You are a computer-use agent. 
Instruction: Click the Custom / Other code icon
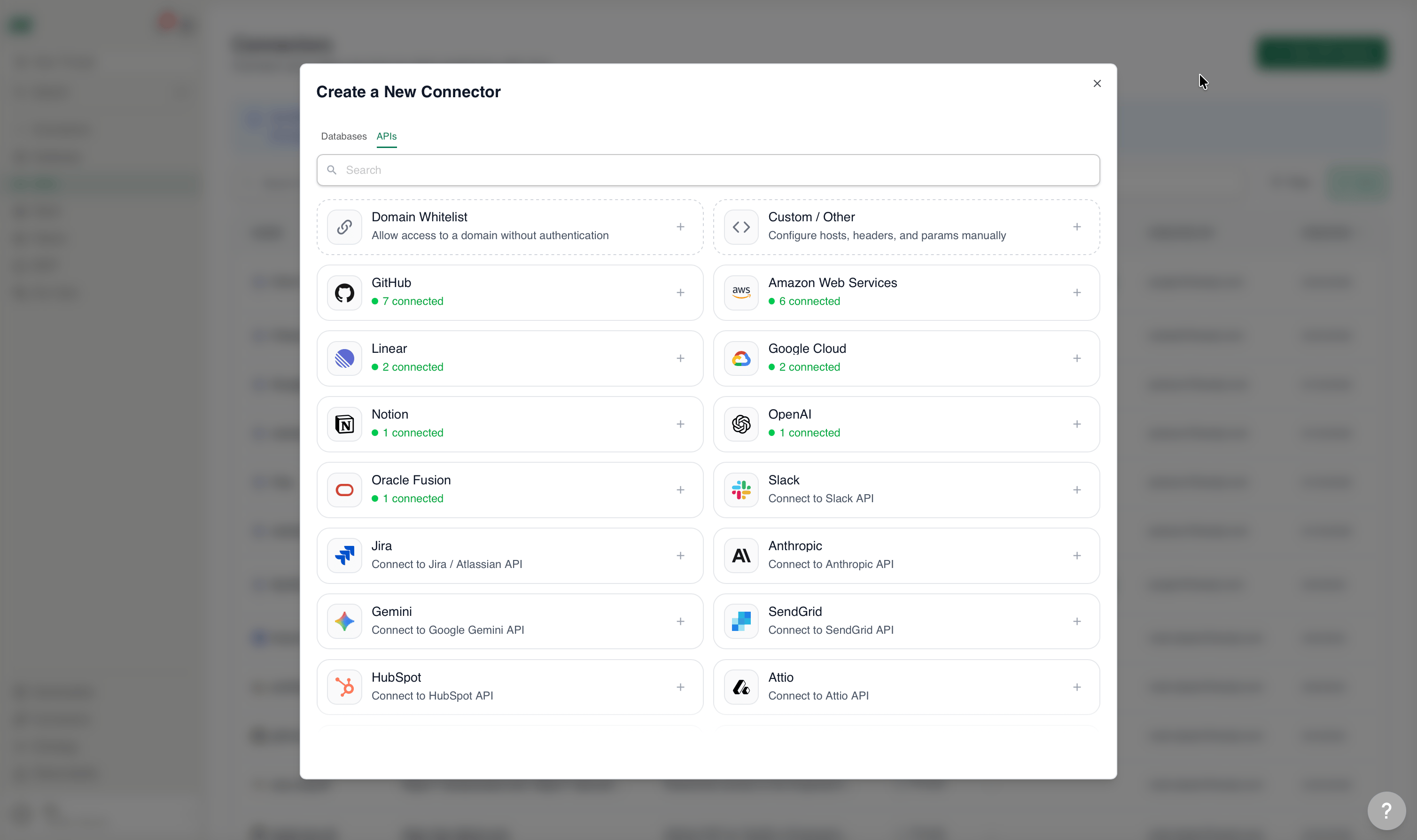(x=741, y=227)
